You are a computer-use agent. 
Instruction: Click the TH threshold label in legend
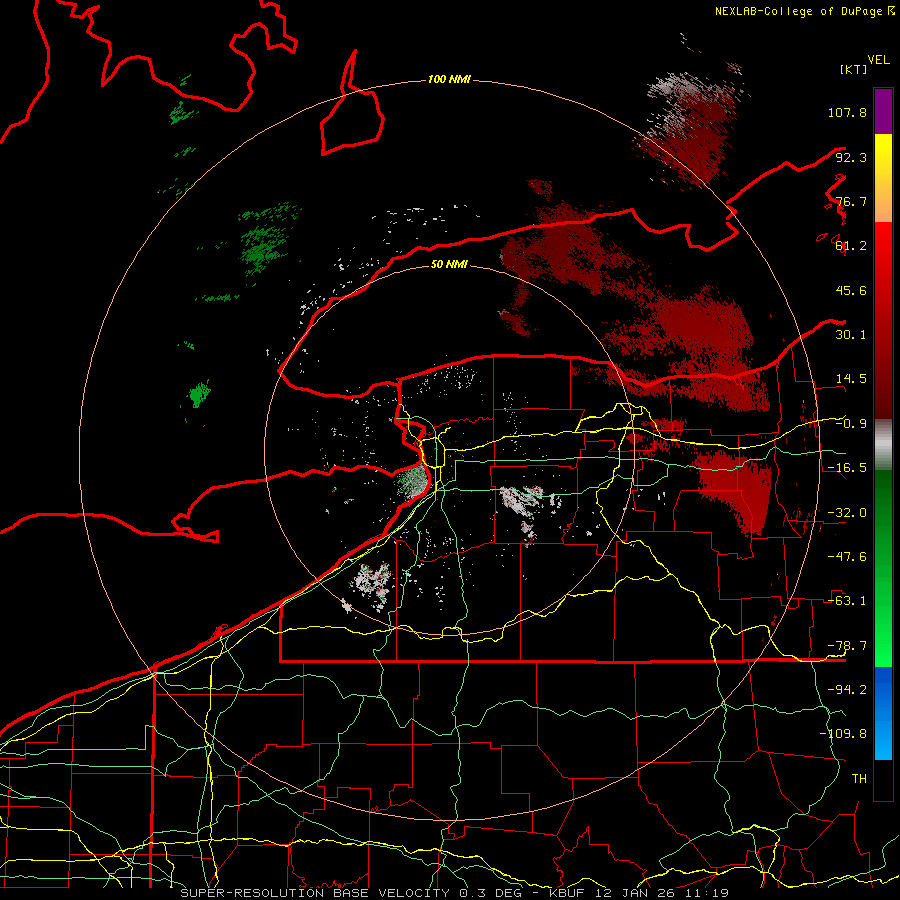point(859,779)
